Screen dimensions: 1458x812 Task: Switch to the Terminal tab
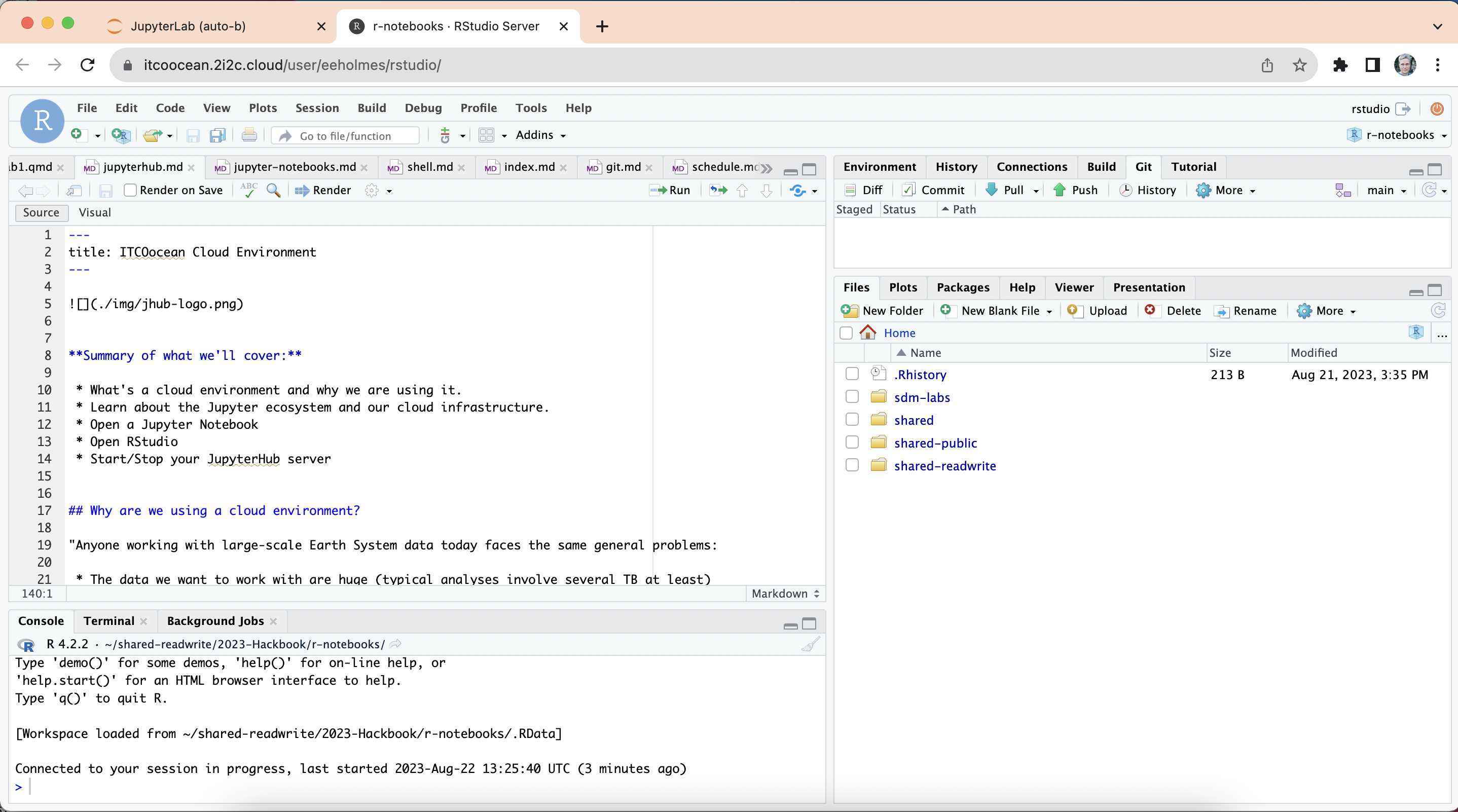[108, 621]
